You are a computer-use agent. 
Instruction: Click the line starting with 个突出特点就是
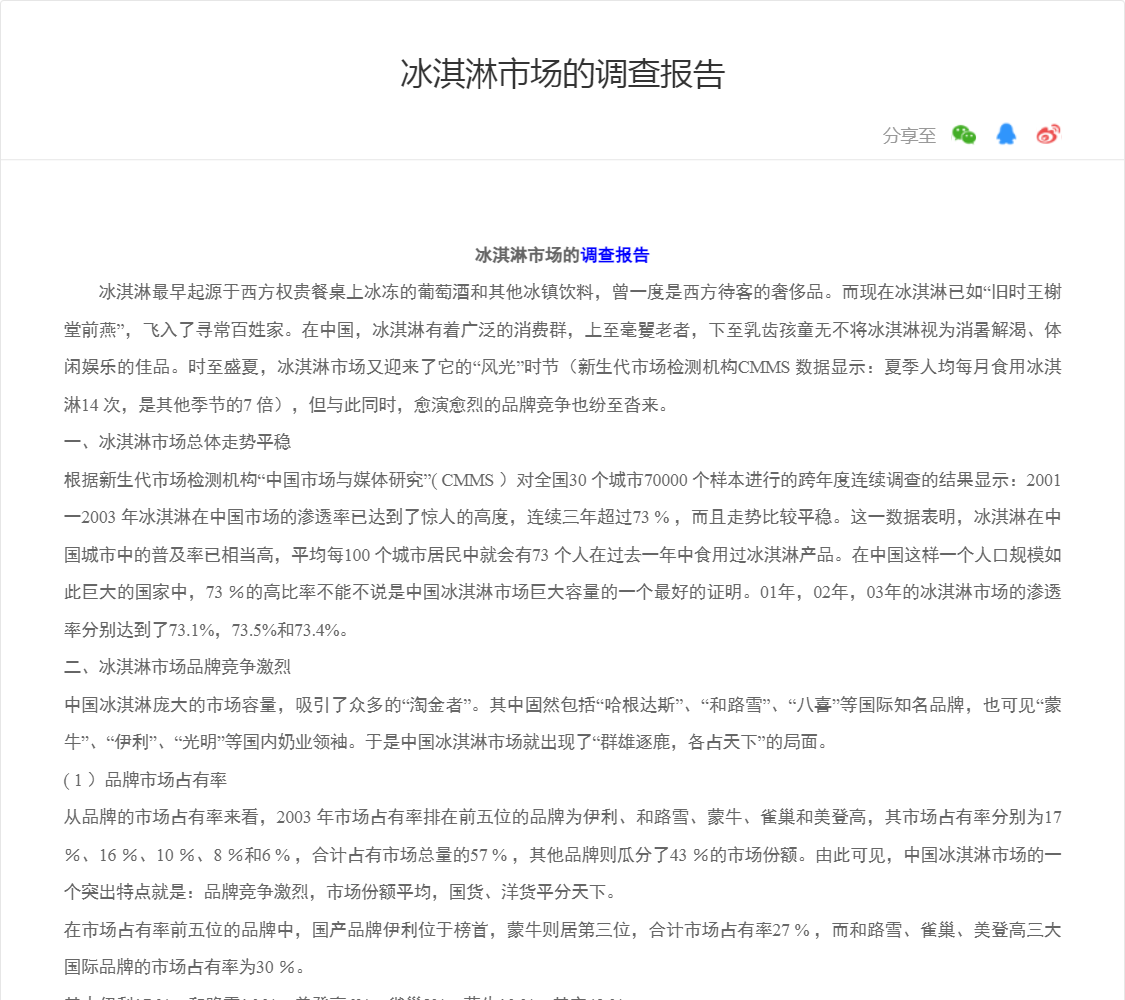coord(340,892)
